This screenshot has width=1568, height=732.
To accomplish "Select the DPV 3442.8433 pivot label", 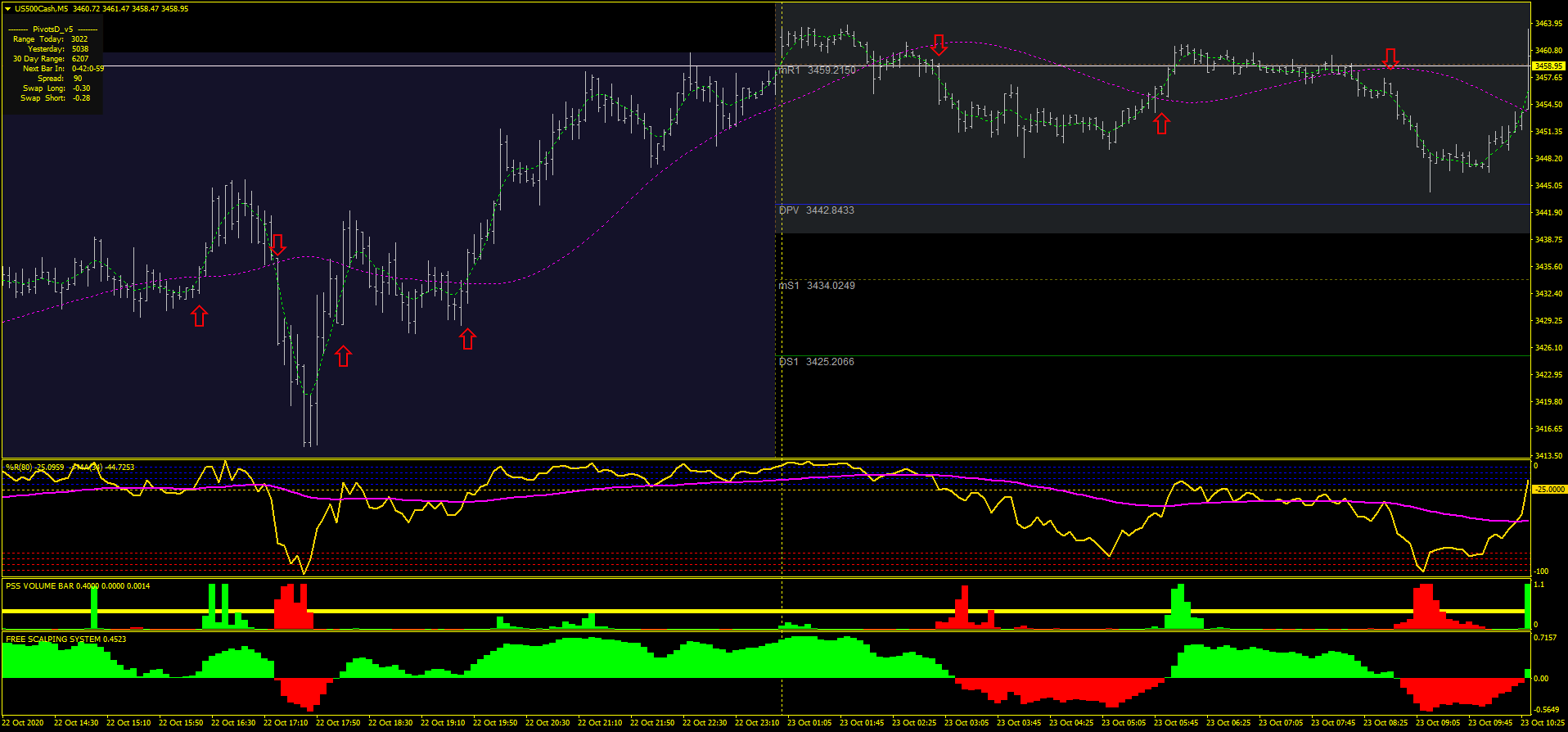I will [x=816, y=210].
